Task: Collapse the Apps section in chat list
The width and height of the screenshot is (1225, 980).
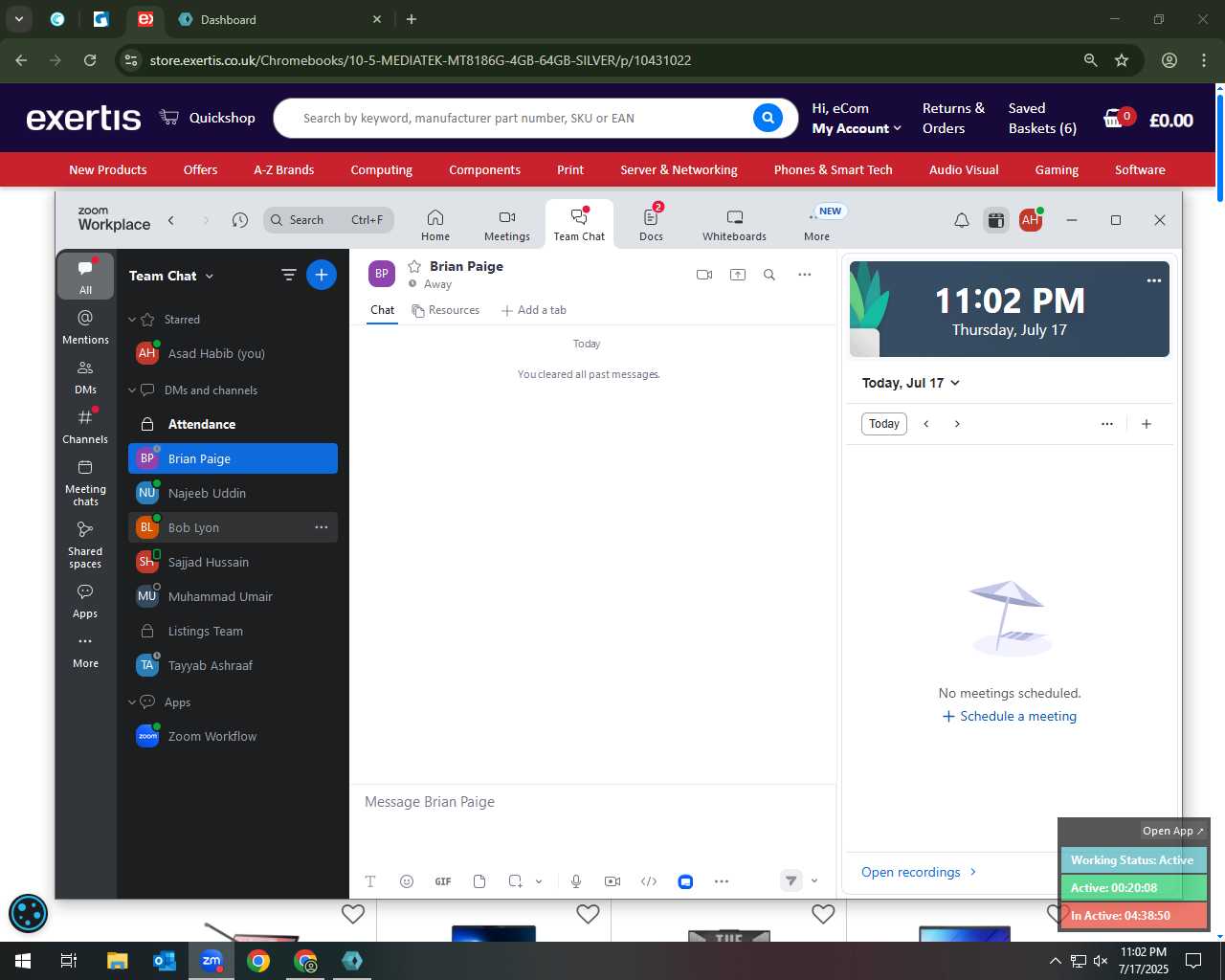Action: click(133, 702)
